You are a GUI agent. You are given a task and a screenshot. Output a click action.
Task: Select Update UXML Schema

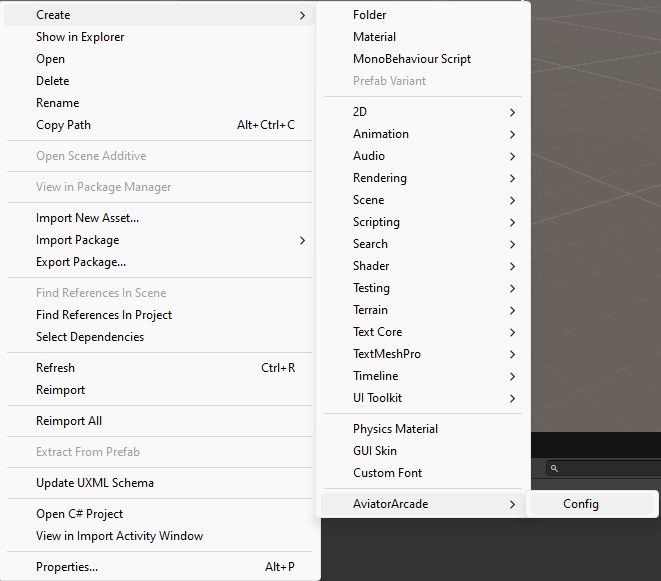pyautogui.click(x=159, y=483)
